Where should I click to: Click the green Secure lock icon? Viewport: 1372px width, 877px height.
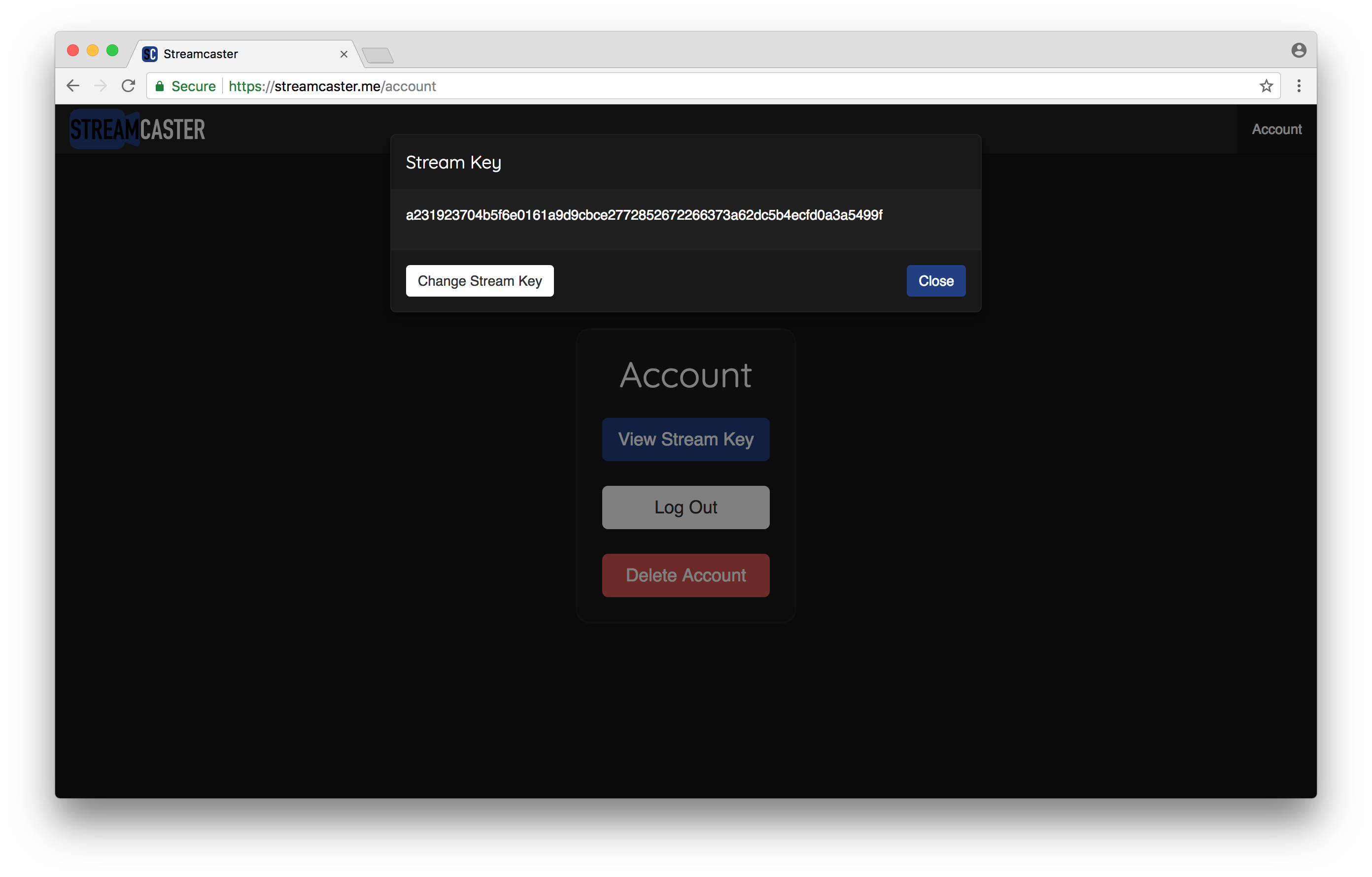coord(160,87)
